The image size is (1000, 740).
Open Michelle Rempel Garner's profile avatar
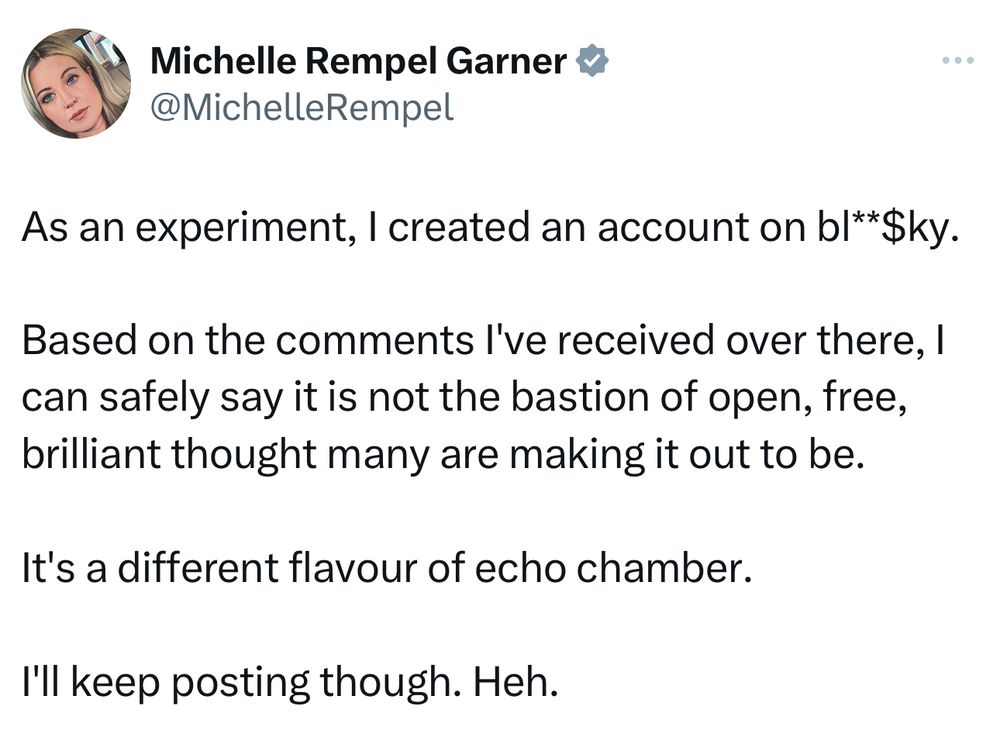click(x=76, y=83)
